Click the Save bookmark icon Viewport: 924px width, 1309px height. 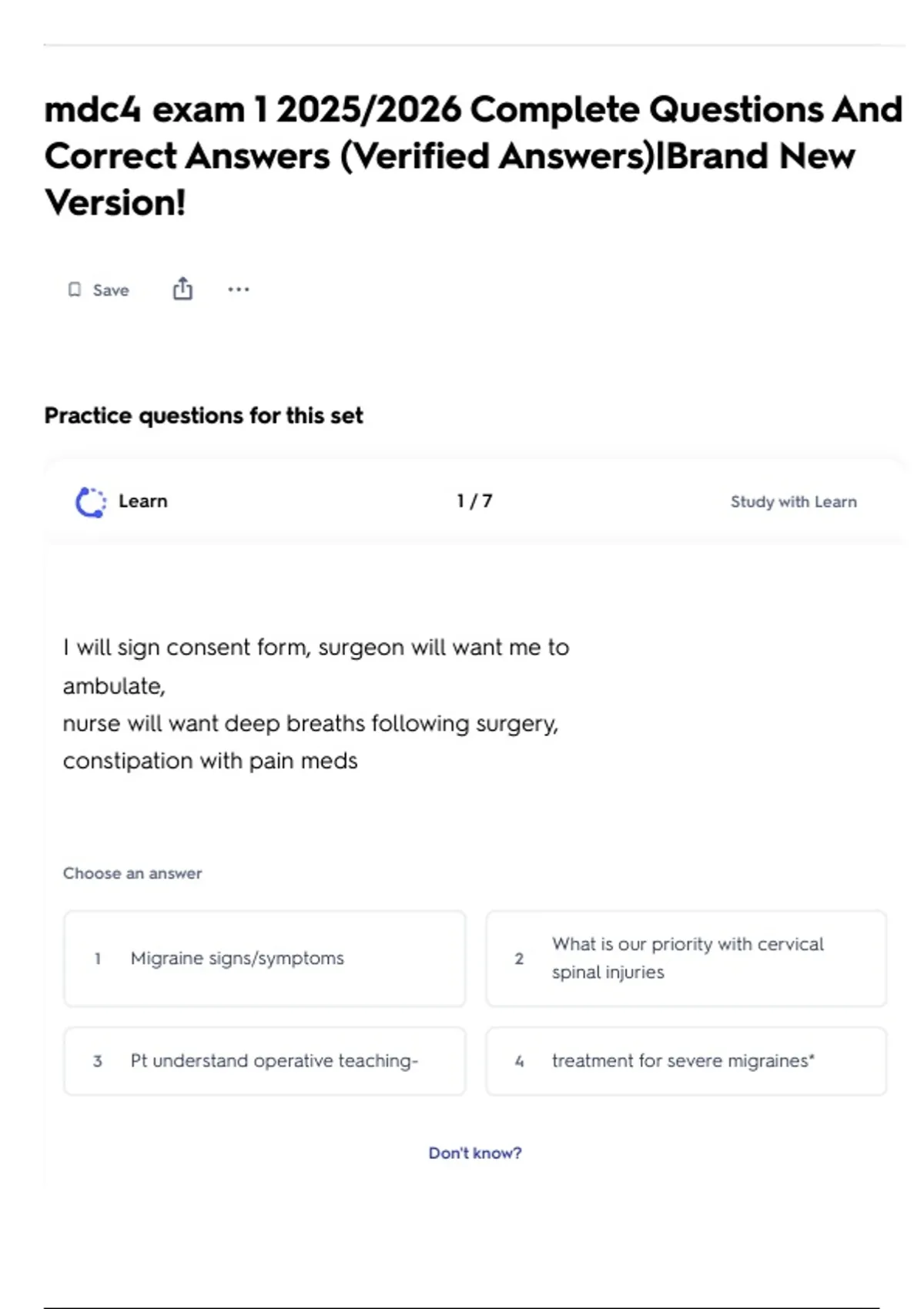tap(75, 290)
